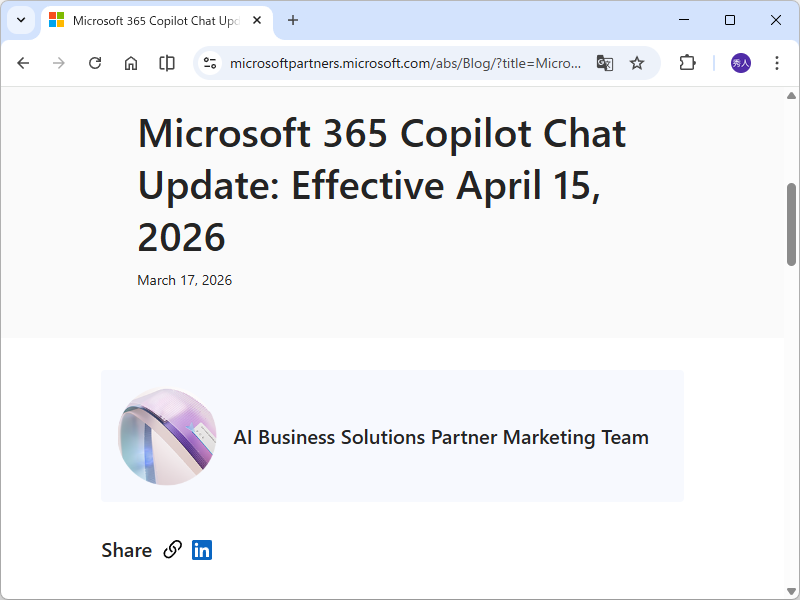The image size is (800, 600).
Task: Open the Extensions puzzle icon
Action: [687, 63]
